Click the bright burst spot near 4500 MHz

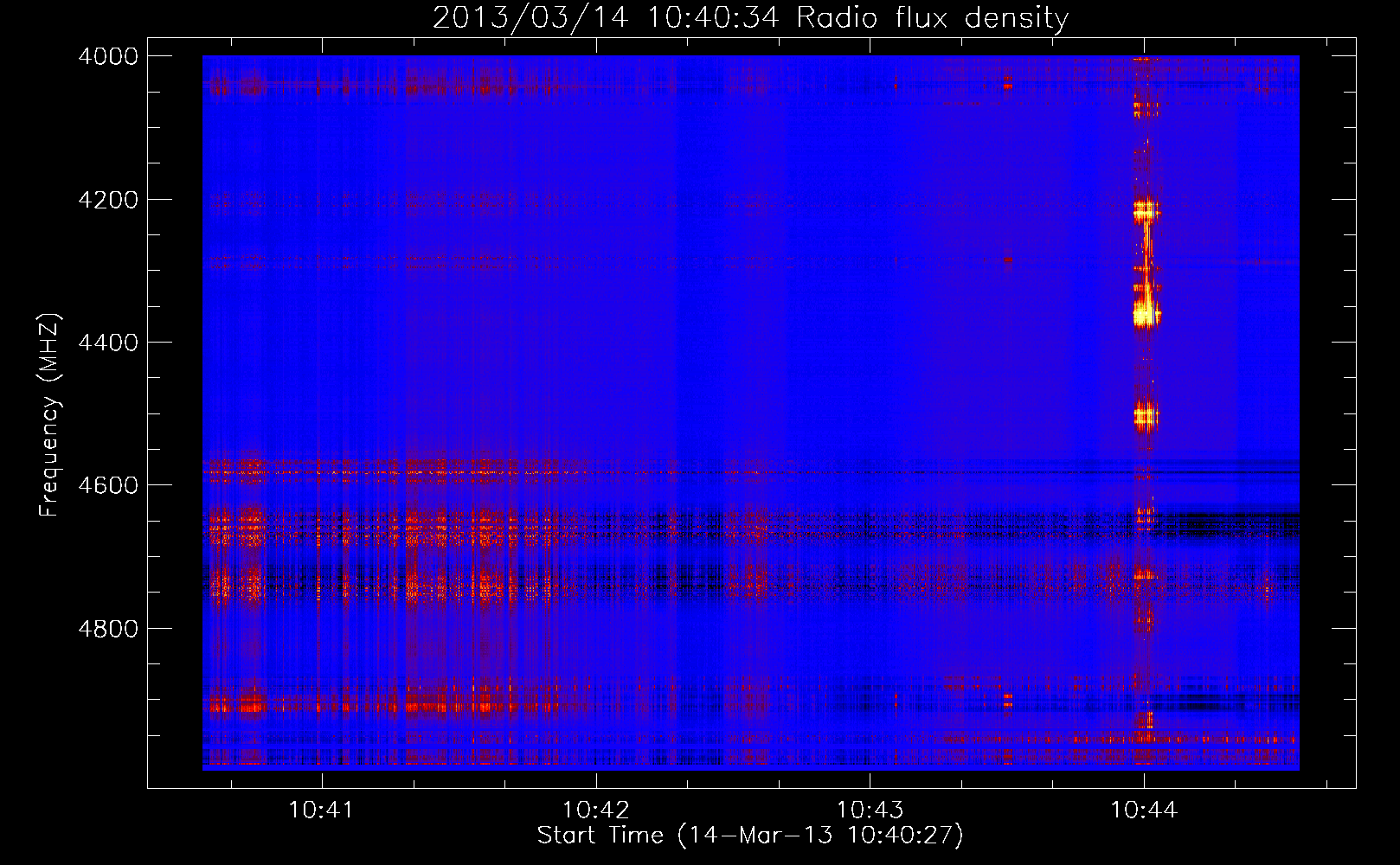point(1145,416)
